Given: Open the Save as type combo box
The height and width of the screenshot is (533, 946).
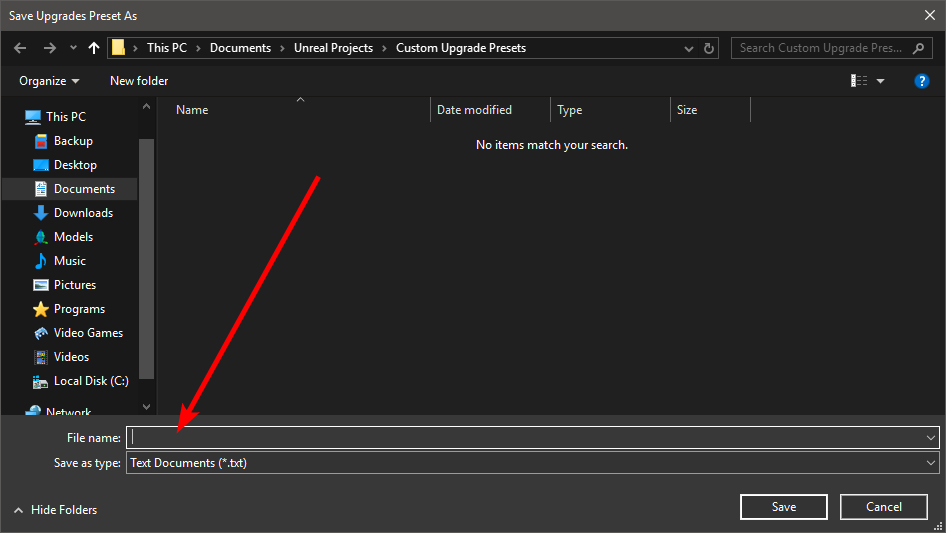Looking at the screenshot, I should pos(533,463).
